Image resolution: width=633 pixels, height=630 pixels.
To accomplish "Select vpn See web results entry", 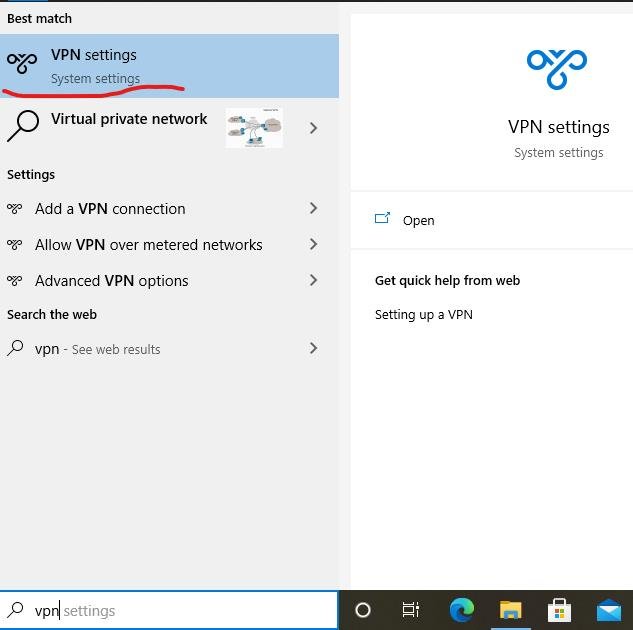I will pos(169,349).
